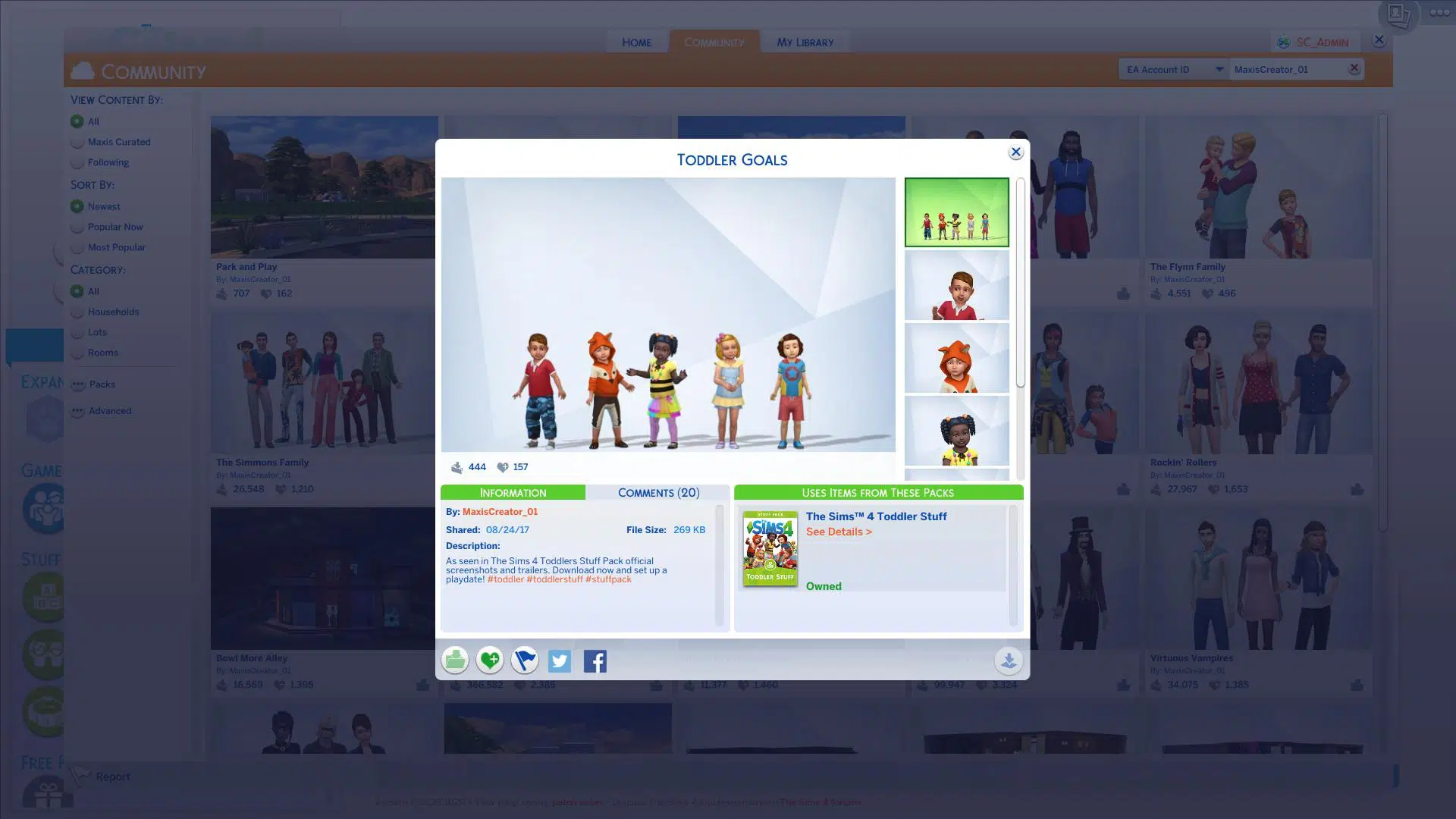Viewport: 1456px width, 819px height.
Task: Click the download arrow icon in the dialog
Action: [1009, 661]
